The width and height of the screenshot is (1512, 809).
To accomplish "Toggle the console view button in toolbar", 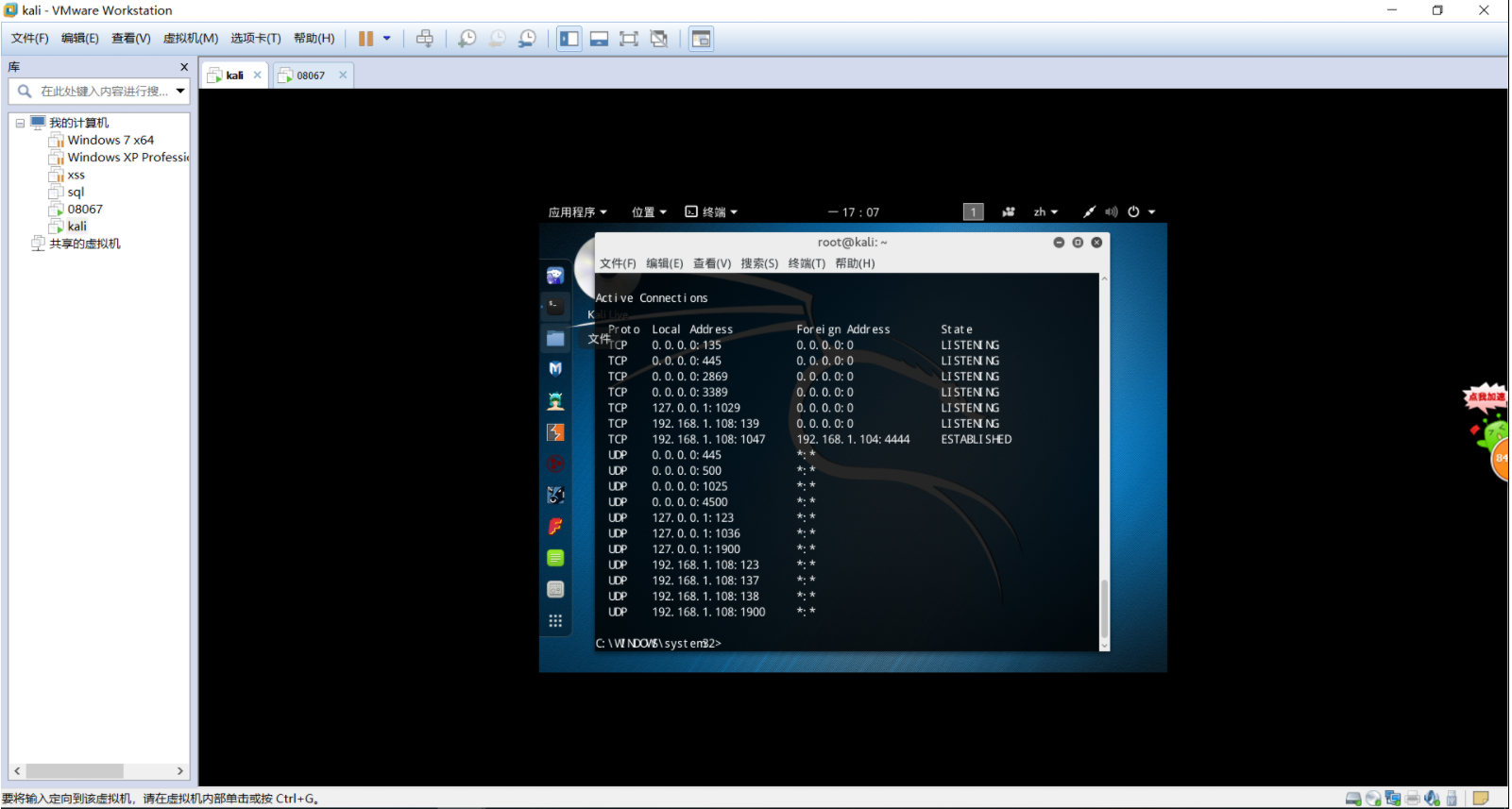I will pyautogui.click(x=701, y=39).
